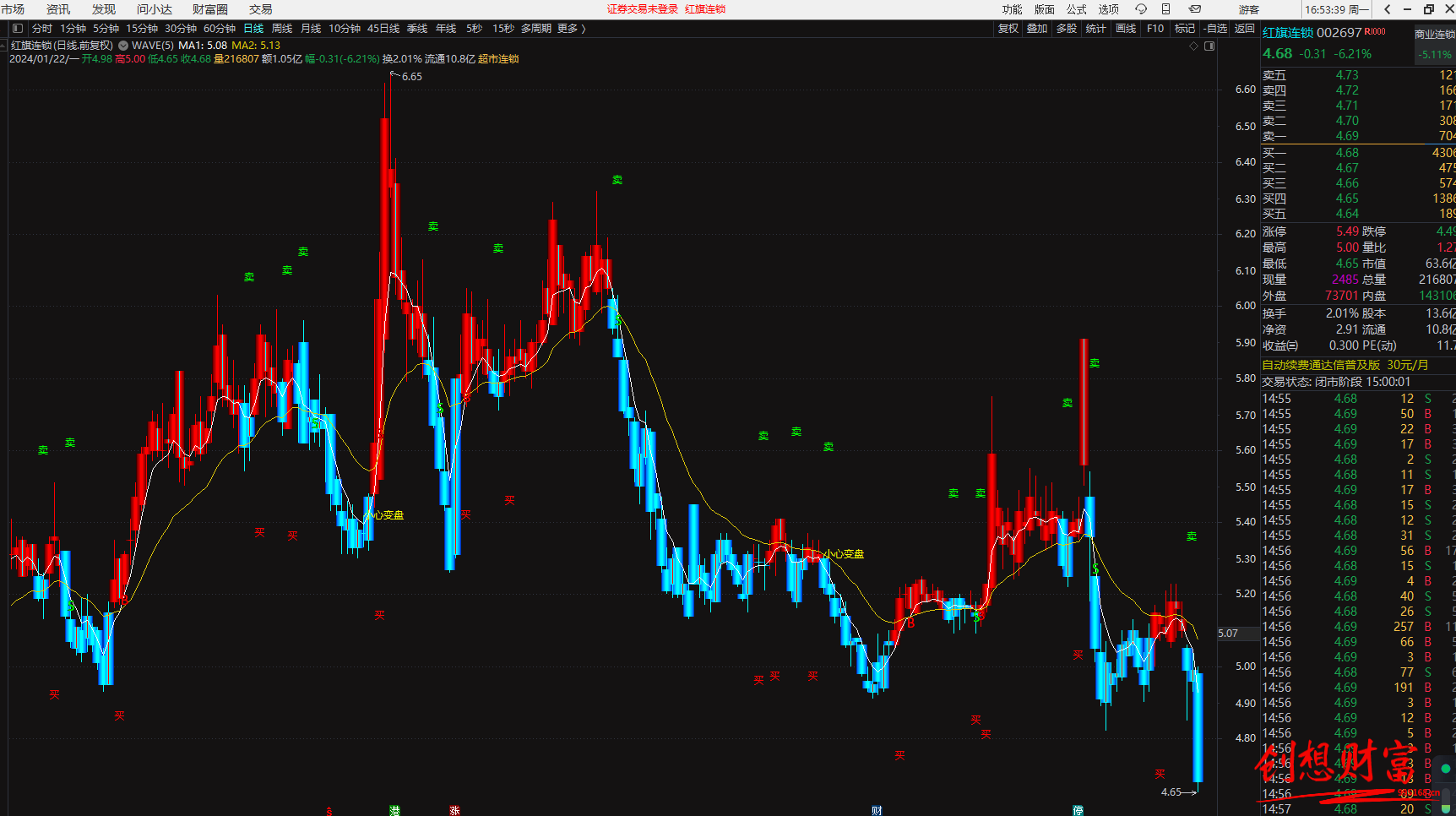1456x816 pixels.
Task: Switch to the 5秒 period
Action: [x=475, y=29]
